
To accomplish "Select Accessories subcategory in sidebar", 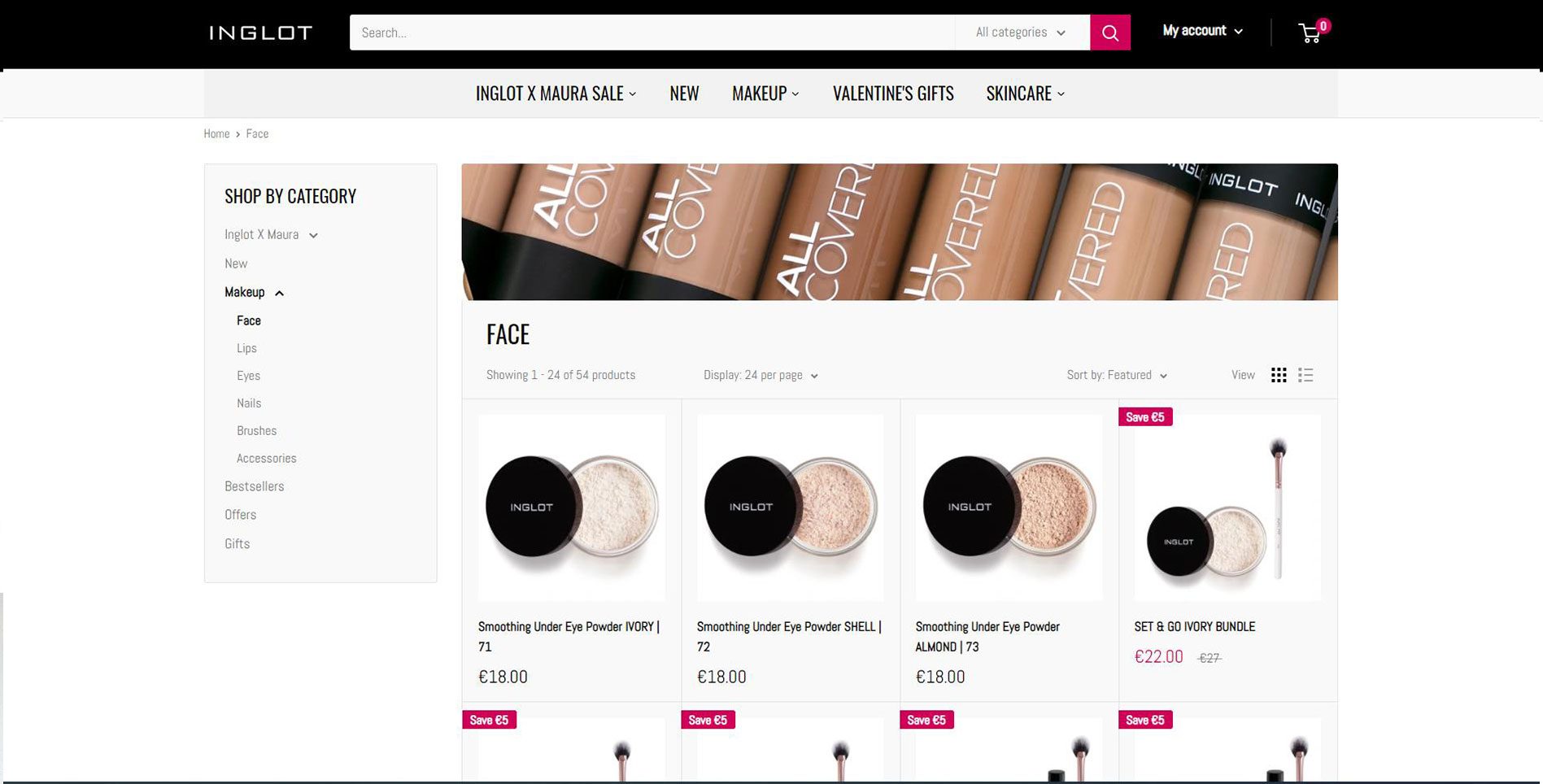I will (x=266, y=459).
